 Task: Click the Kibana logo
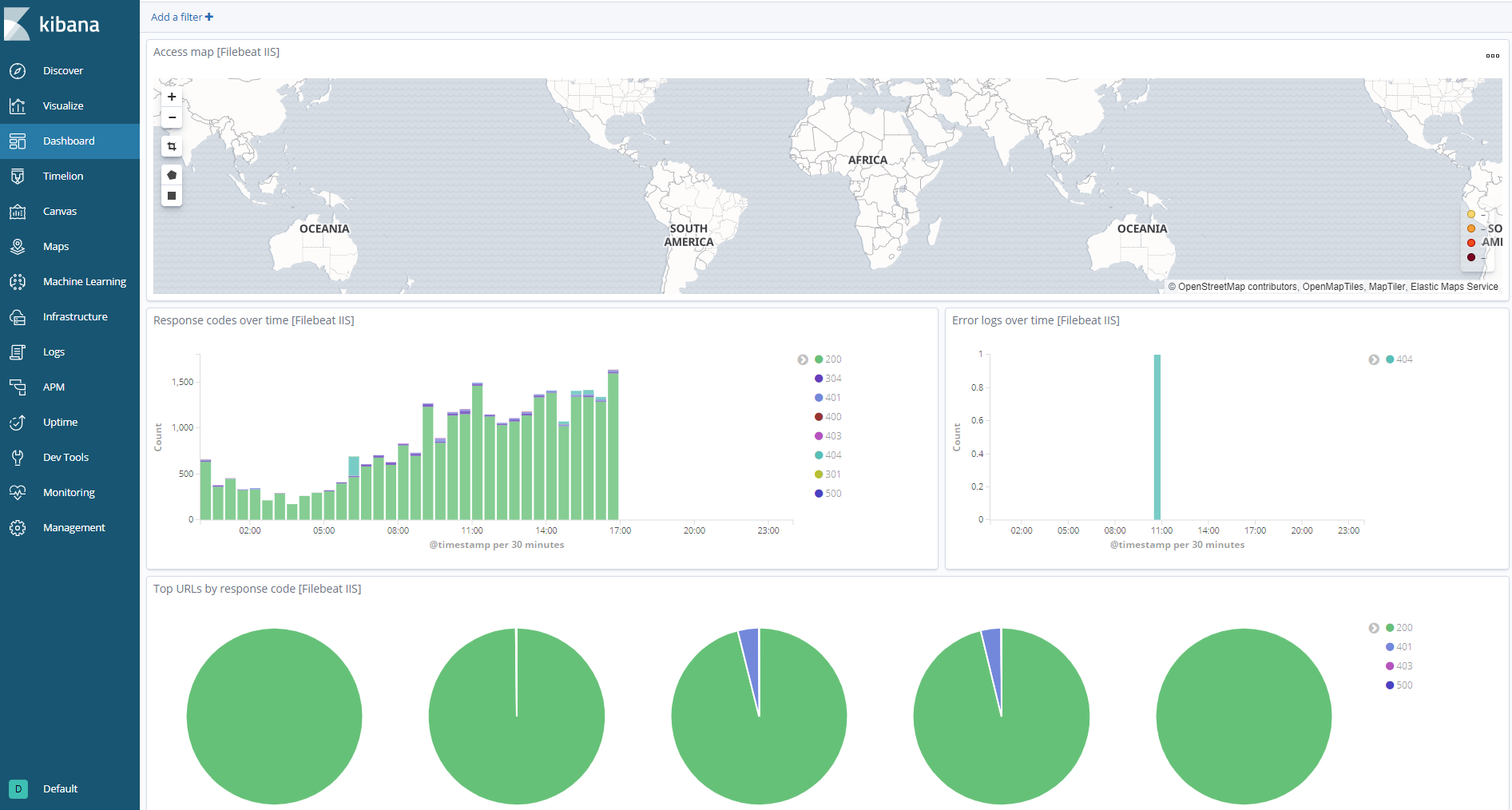click(x=53, y=24)
